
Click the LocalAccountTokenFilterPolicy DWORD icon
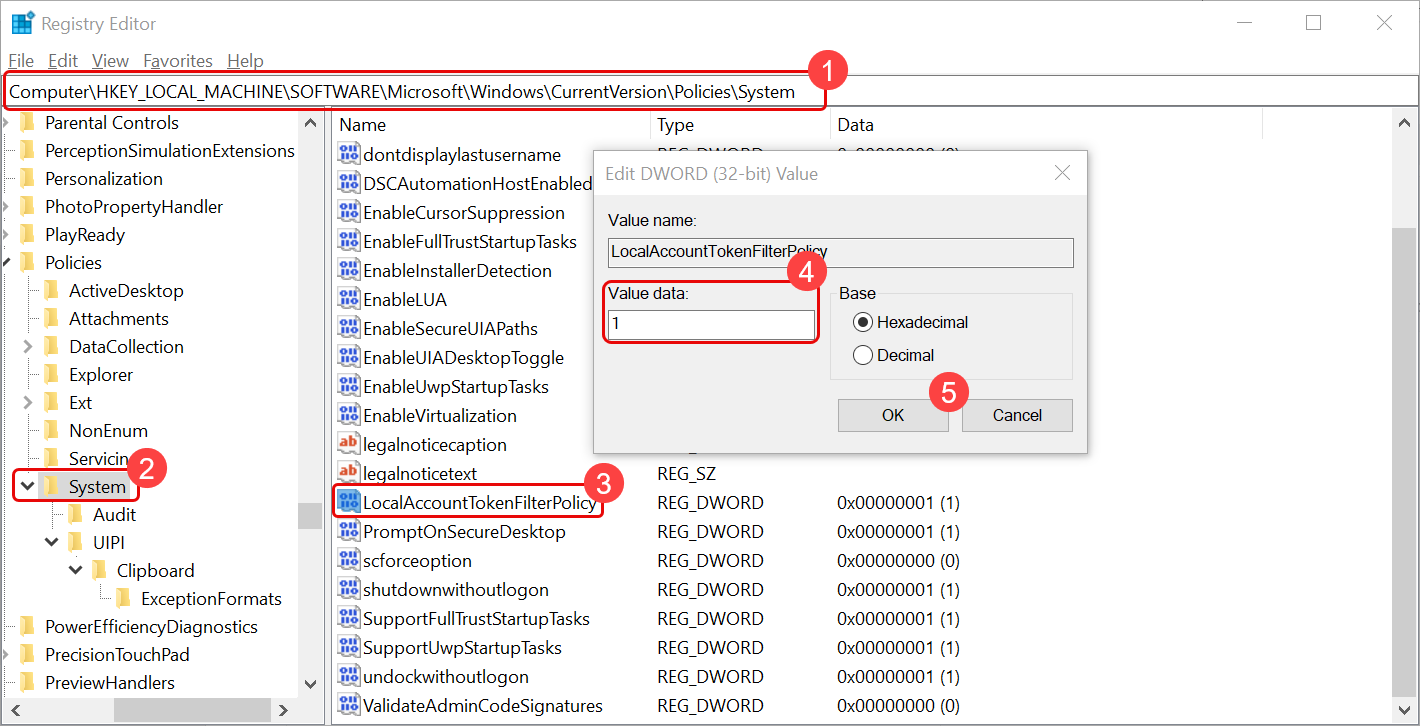click(349, 502)
